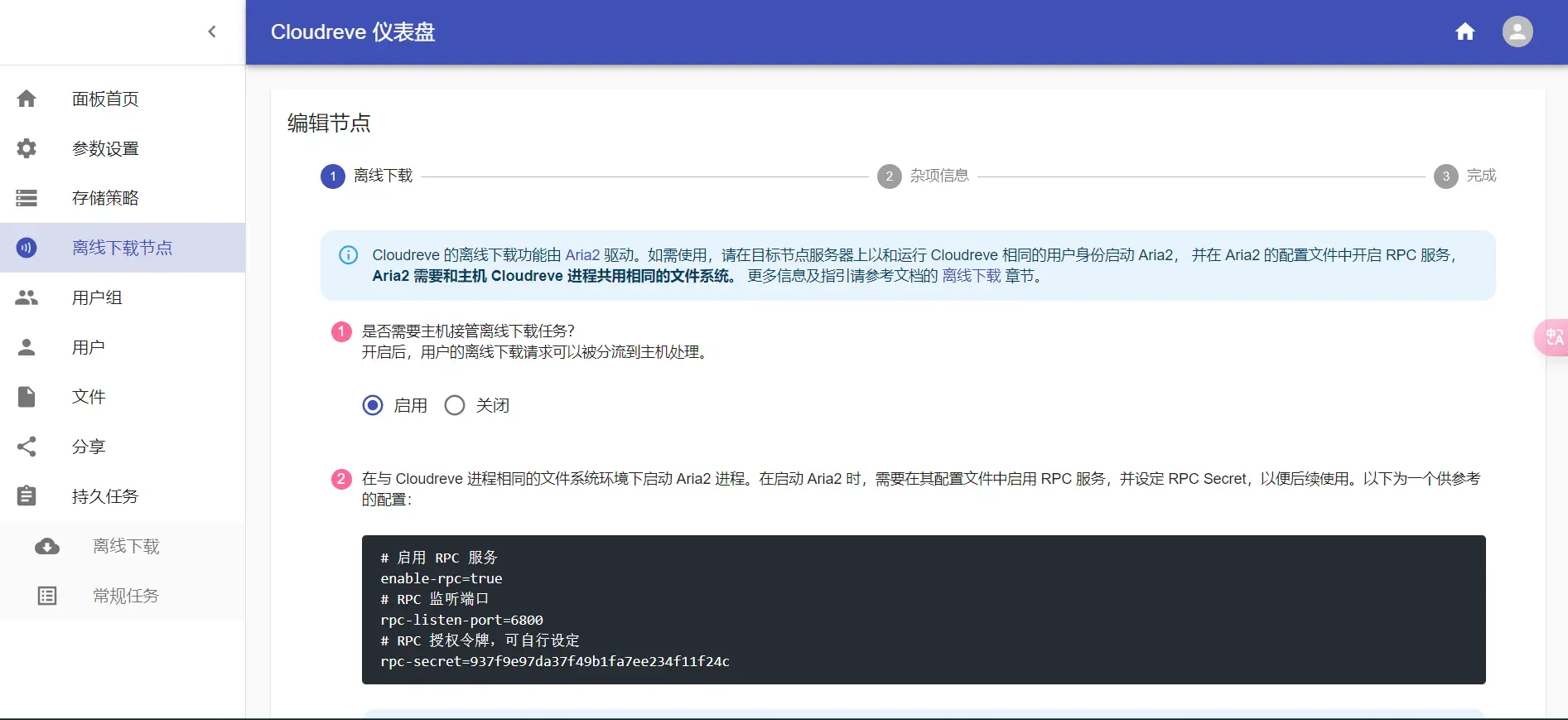Select the 启用 radio button
Viewport: 1568px width, 720px height.
[373, 405]
